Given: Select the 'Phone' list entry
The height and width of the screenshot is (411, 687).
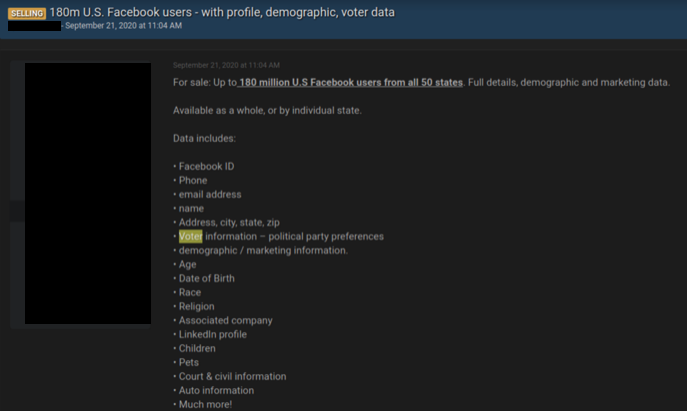Looking at the screenshot, I should tap(193, 181).
